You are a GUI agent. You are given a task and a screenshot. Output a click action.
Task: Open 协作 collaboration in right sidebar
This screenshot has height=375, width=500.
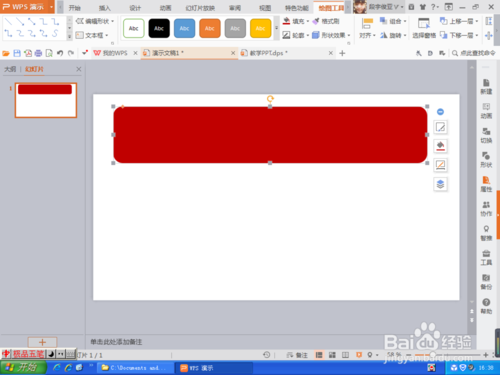click(486, 209)
